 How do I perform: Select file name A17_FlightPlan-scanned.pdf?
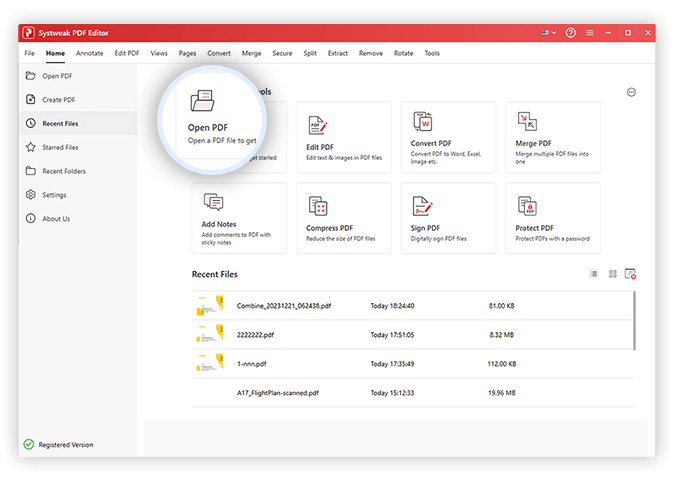[x=278, y=393]
